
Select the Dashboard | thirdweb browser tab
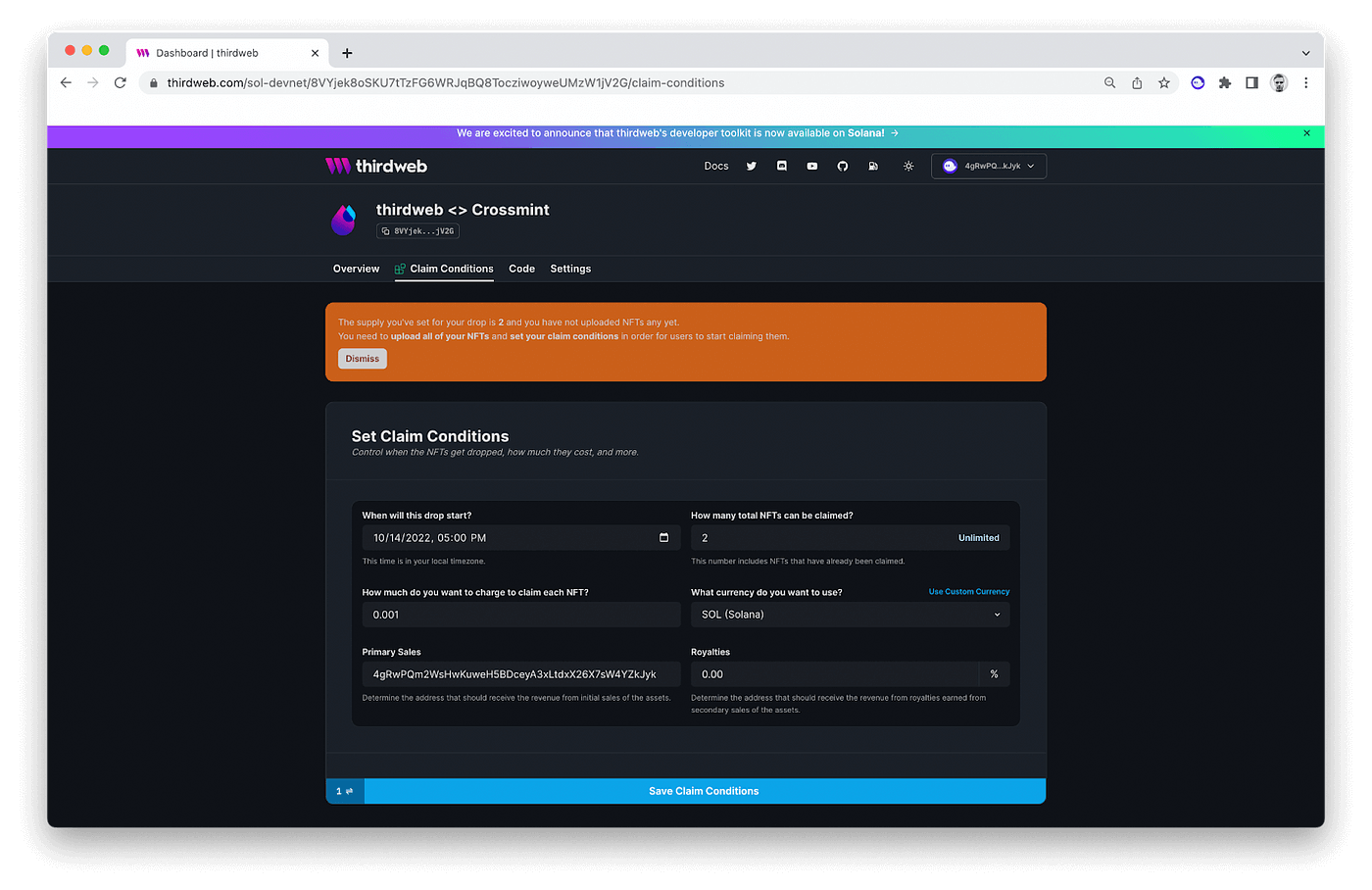click(227, 53)
